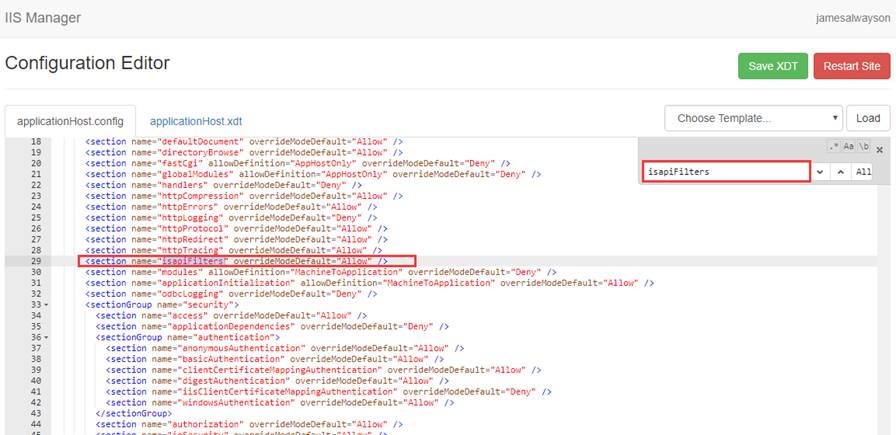Close the editor search box
896x435 pixels.
880,149
